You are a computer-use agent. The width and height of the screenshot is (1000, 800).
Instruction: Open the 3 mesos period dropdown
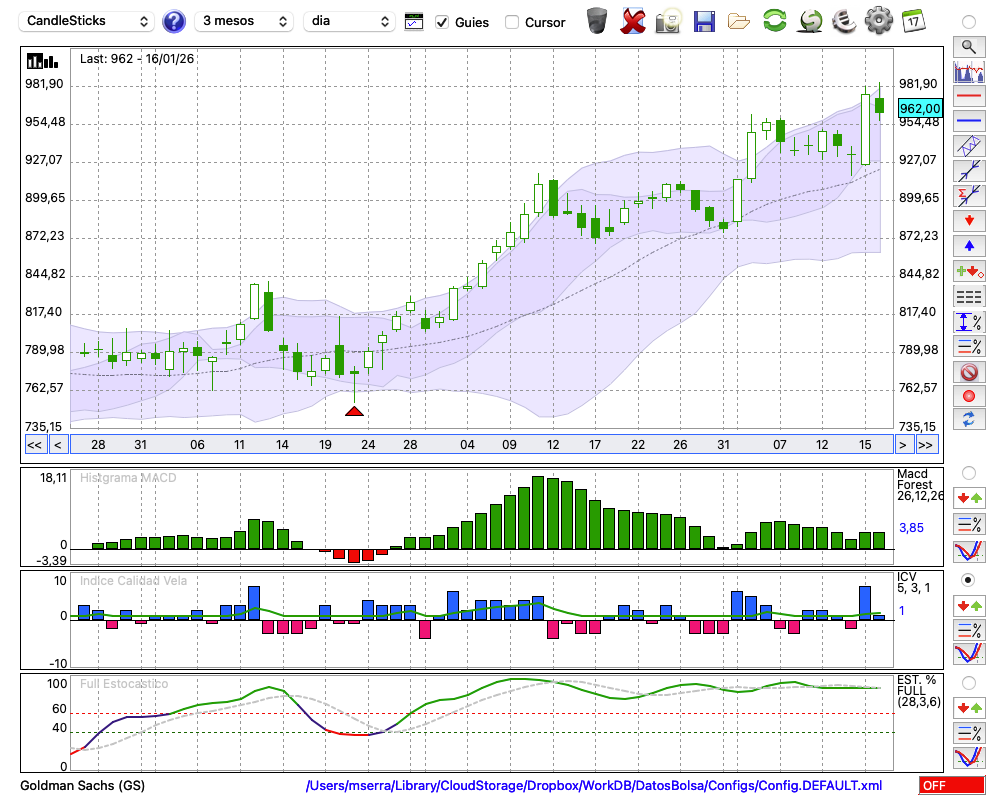(244, 21)
